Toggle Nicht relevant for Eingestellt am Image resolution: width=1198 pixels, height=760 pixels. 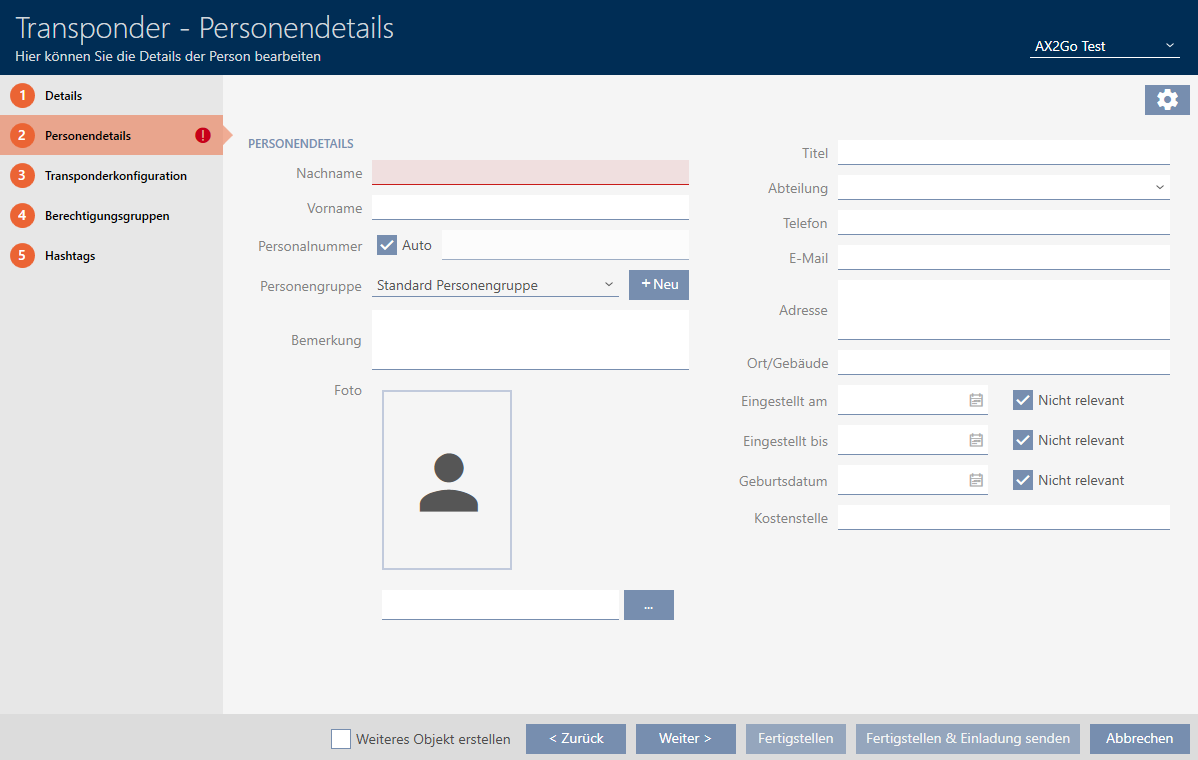tap(1022, 400)
